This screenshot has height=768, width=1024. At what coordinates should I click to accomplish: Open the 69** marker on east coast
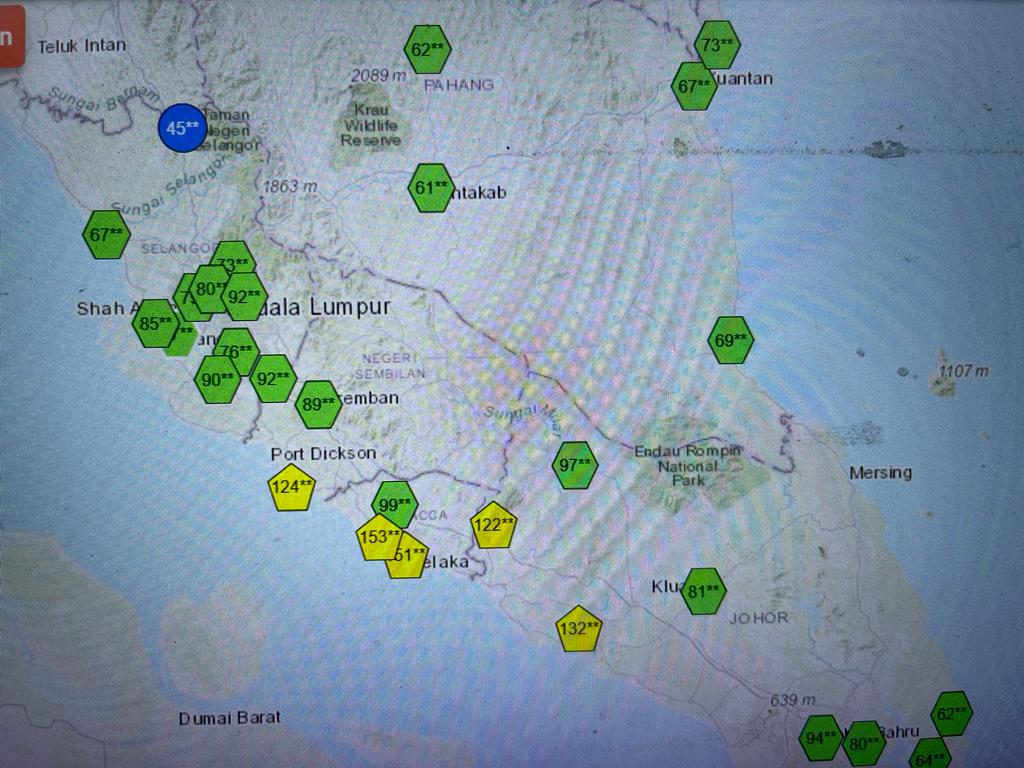731,340
